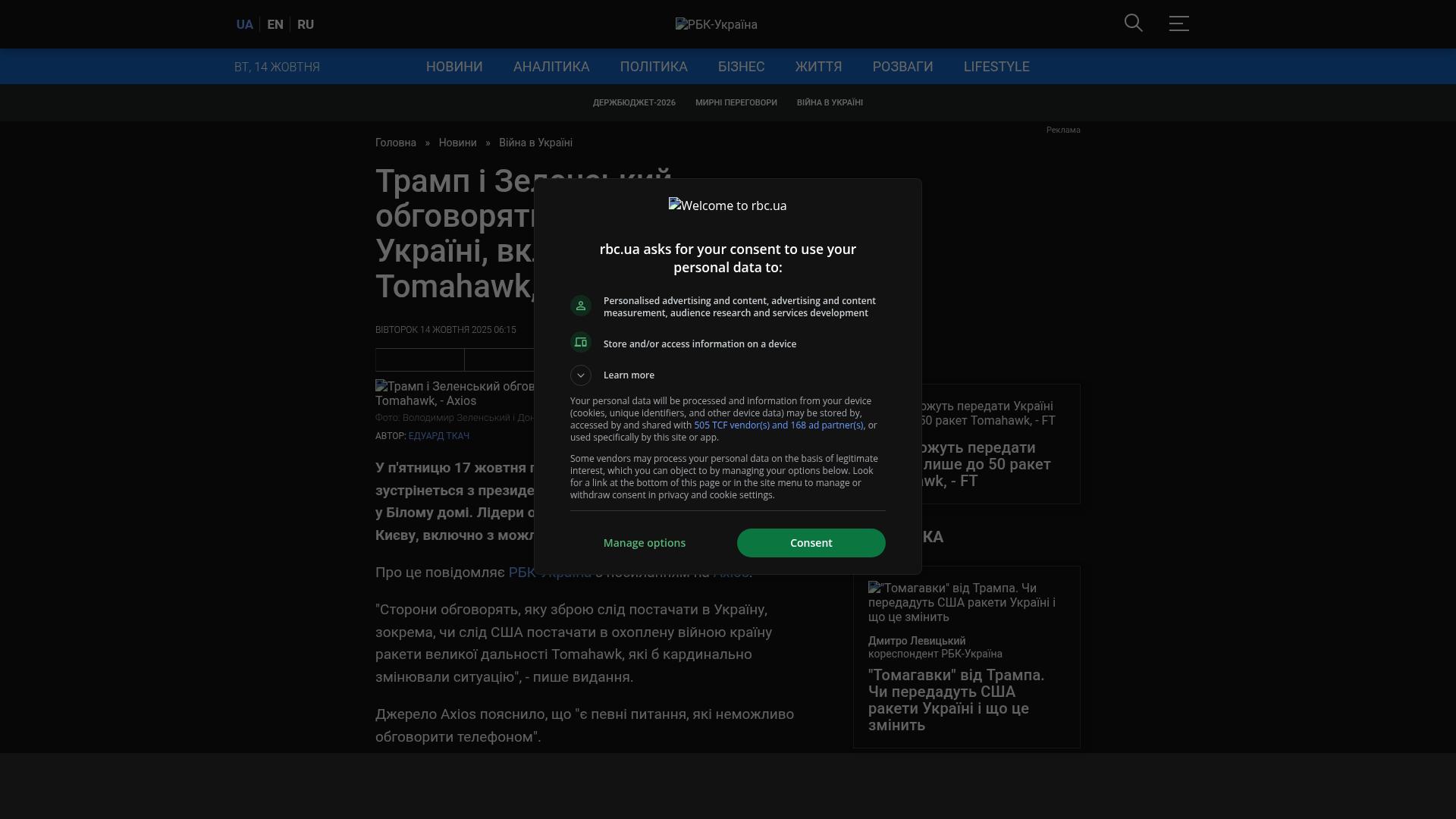Image resolution: width=1456 pixels, height=819 pixels.
Task: Open author ЕДУАРД ТКАЧ profile link
Action: tap(438, 436)
